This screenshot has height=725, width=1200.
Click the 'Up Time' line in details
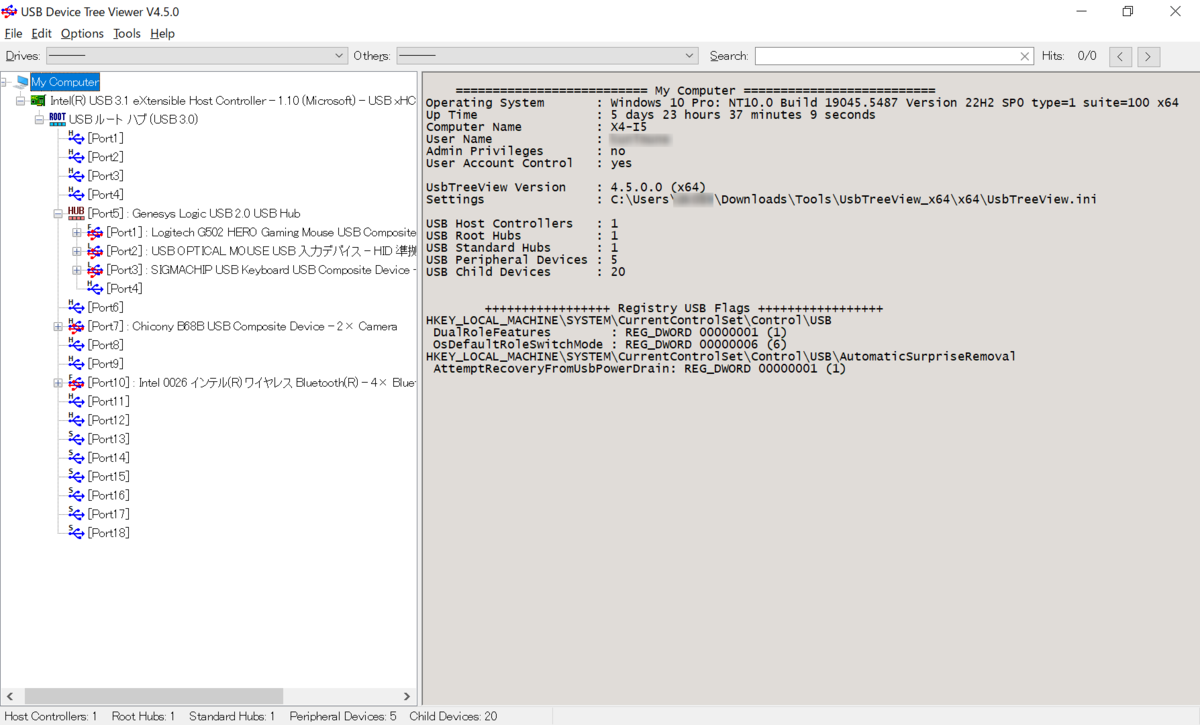(x=650, y=115)
